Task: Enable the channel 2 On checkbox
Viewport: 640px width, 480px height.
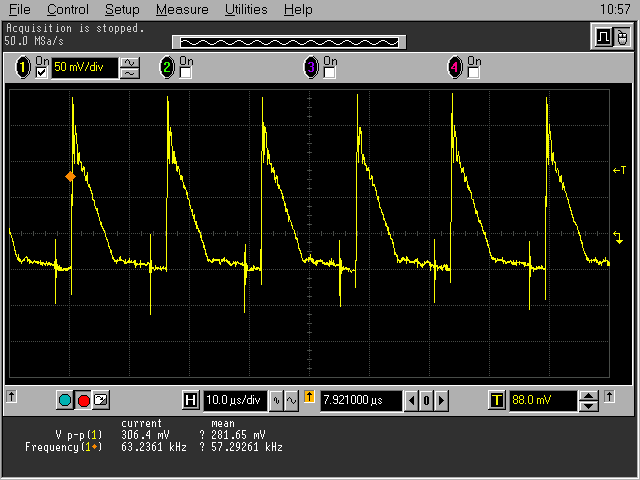Action: tap(186, 73)
